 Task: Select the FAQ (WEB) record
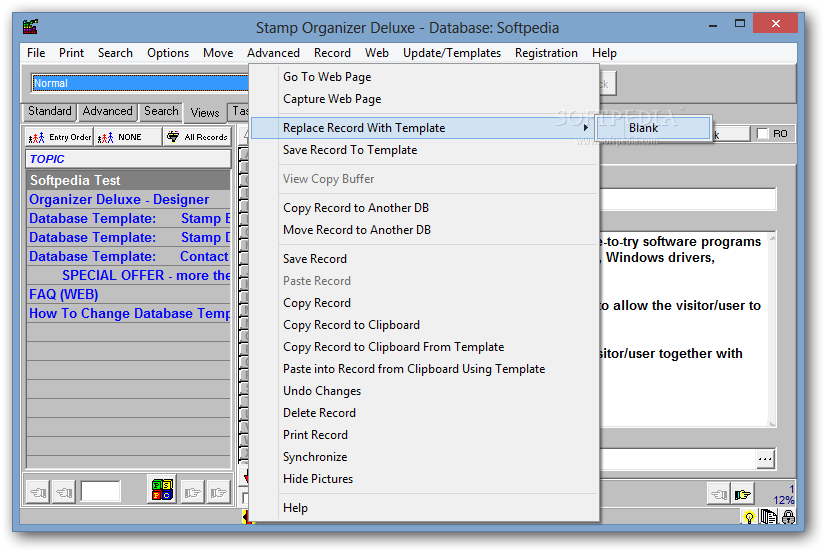tap(128, 294)
